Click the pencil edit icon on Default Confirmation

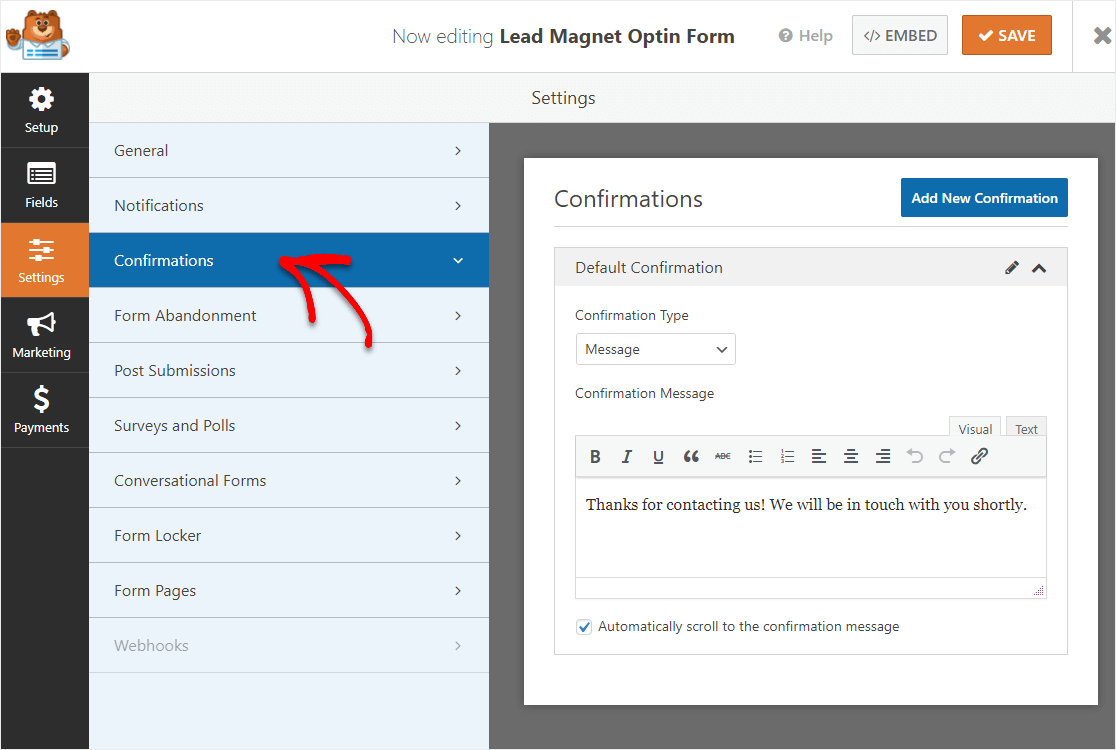1012,268
